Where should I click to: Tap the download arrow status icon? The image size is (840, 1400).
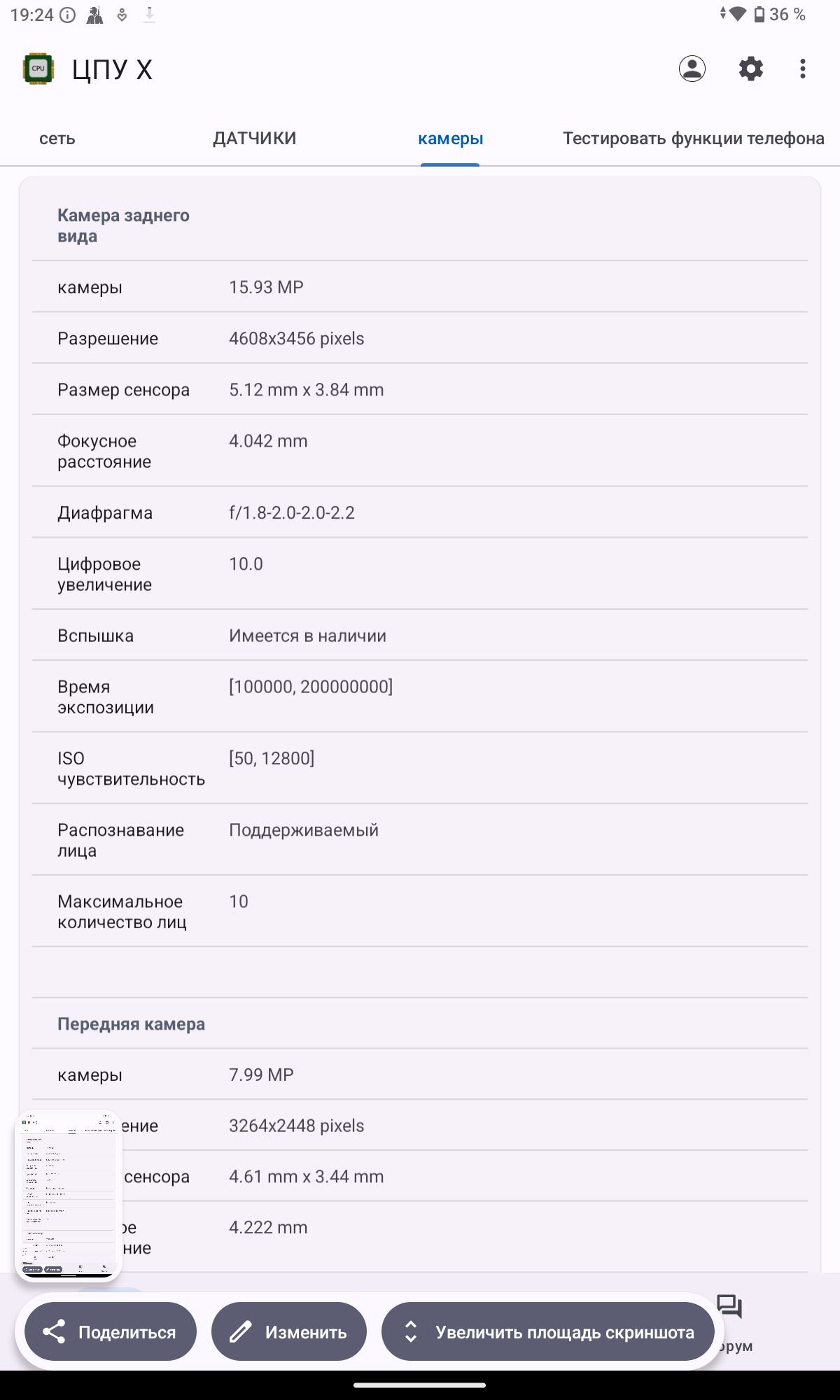(x=149, y=15)
